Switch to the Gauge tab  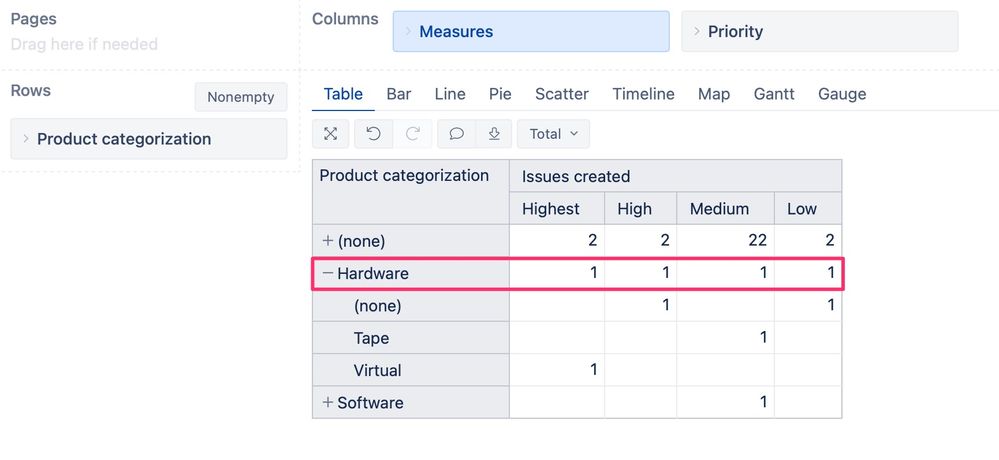tap(842, 94)
